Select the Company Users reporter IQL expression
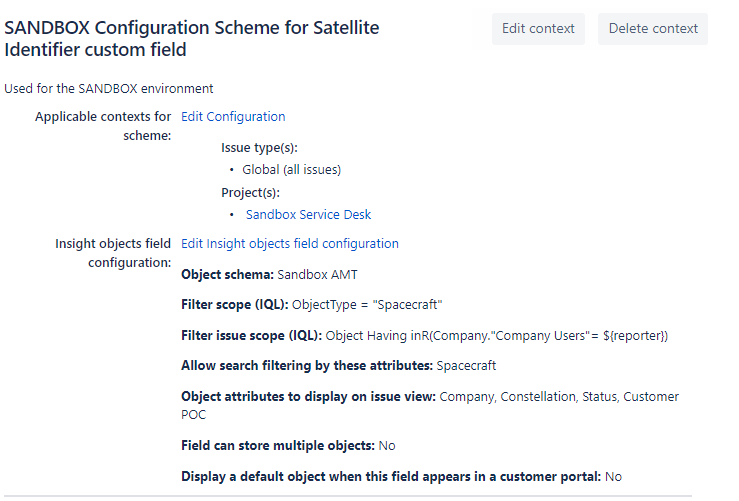The height and width of the screenshot is (501, 739). coord(497,336)
